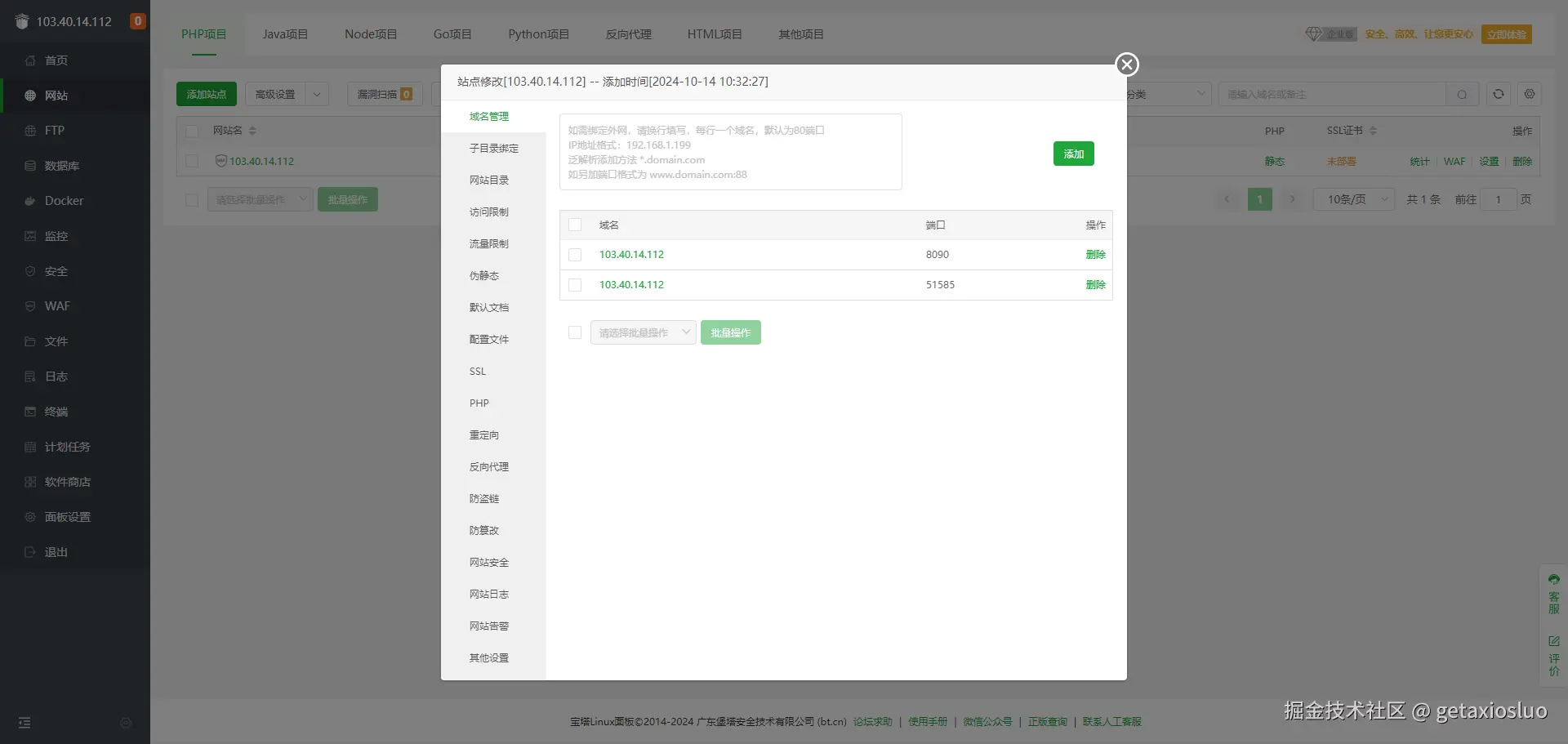This screenshot has height=744, width=1568.
Task: Tick the batch operation checkbox in dialog
Action: click(575, 332)
